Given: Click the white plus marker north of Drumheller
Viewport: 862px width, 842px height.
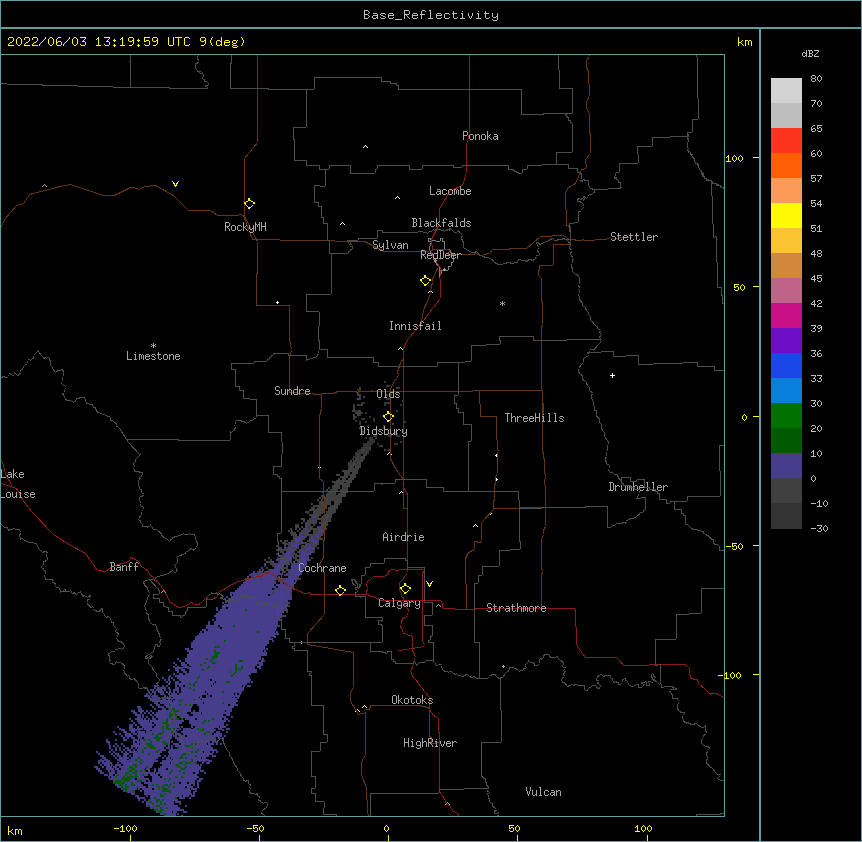Looking at the screenshot, I should (612, 375).
